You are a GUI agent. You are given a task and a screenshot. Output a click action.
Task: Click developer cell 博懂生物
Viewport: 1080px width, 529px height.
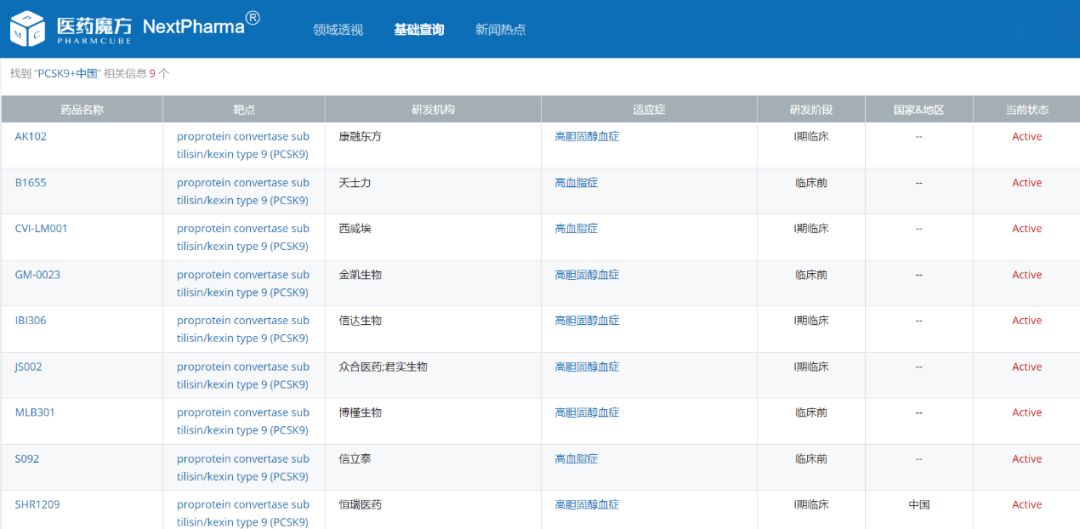[360, 412]
